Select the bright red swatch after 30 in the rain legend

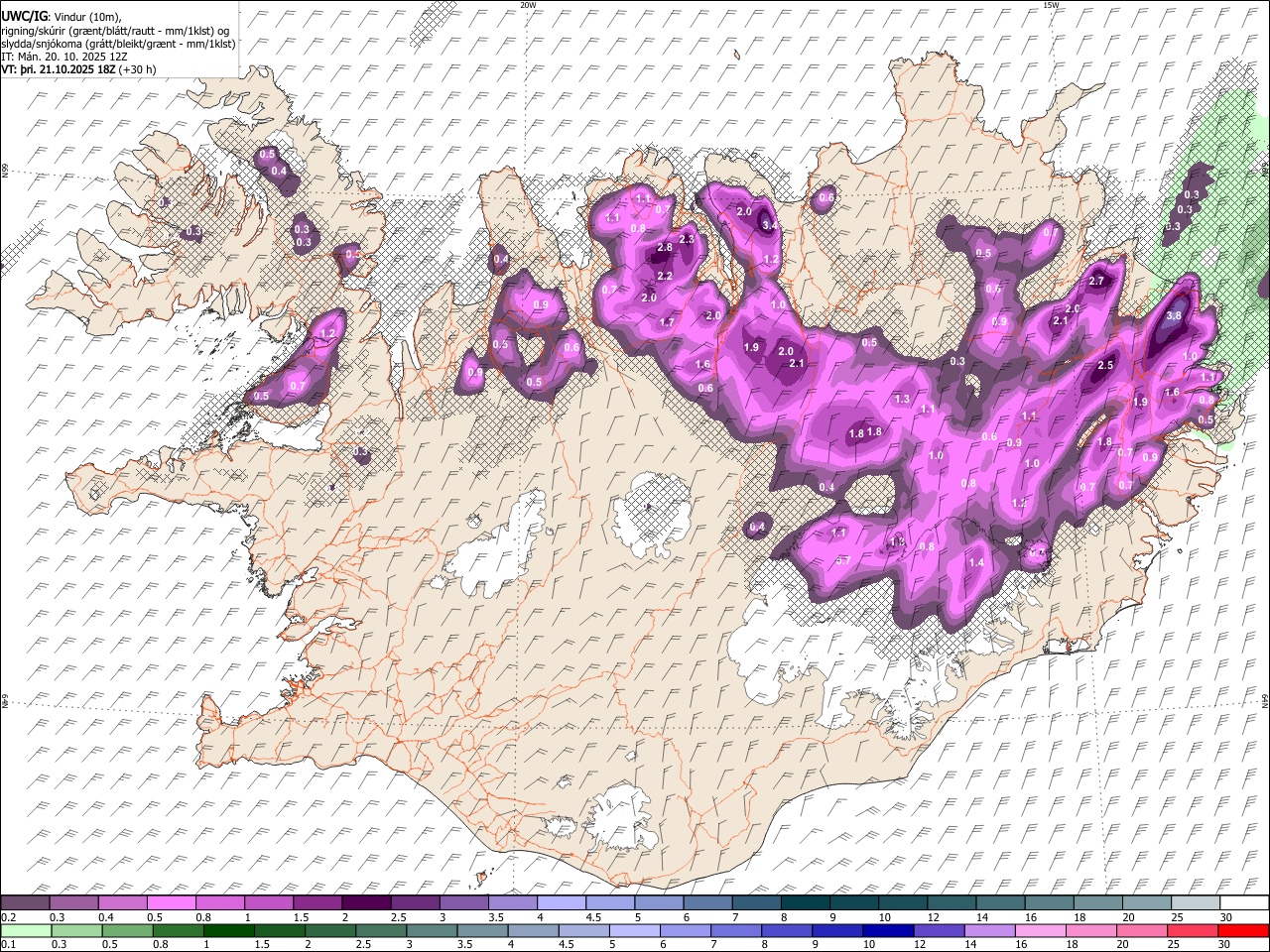1243,931
